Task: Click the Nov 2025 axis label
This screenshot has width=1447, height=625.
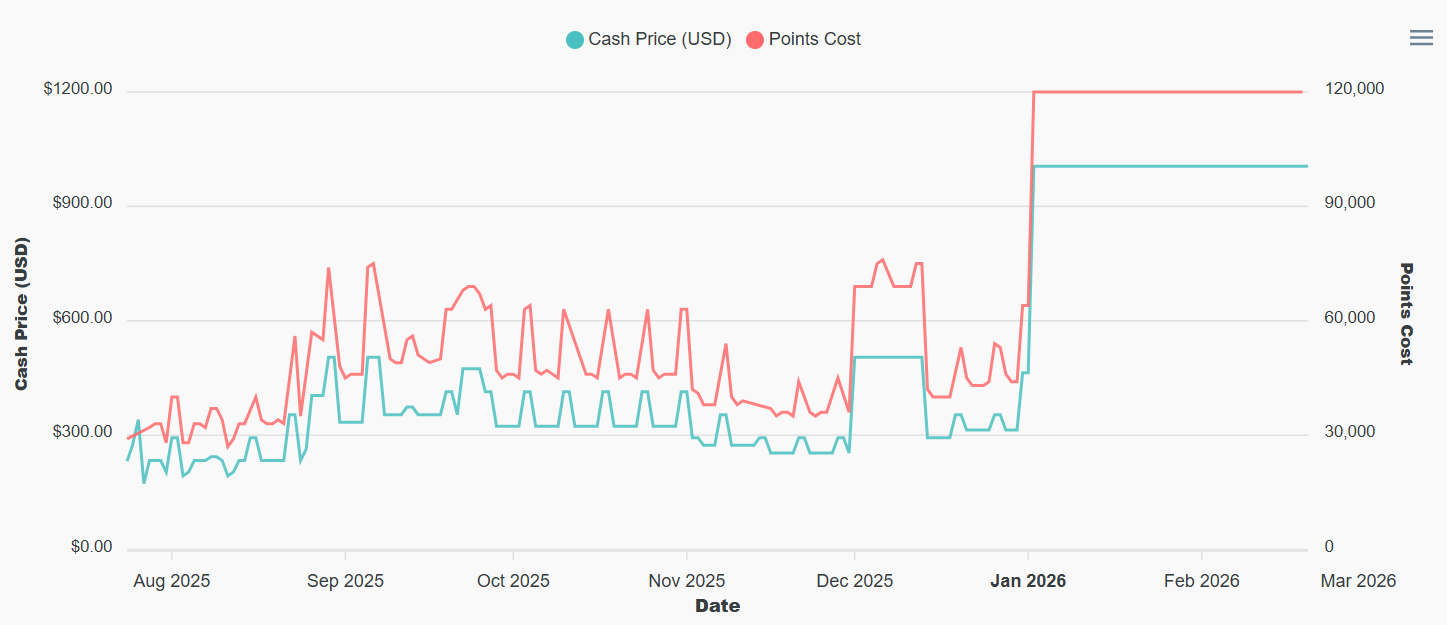Action: point(687,581)
